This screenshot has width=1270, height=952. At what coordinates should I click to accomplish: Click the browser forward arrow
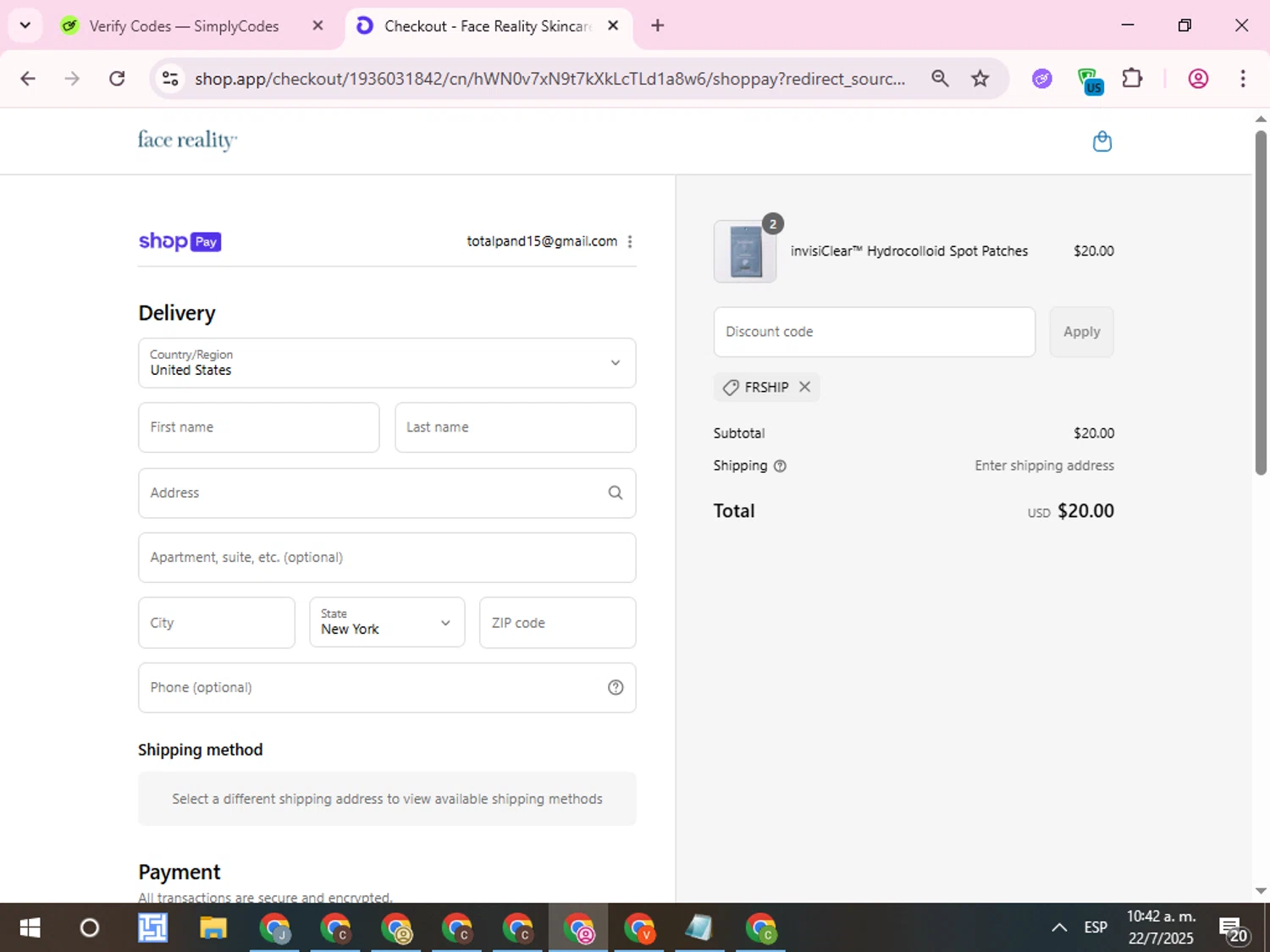(72, 79)
